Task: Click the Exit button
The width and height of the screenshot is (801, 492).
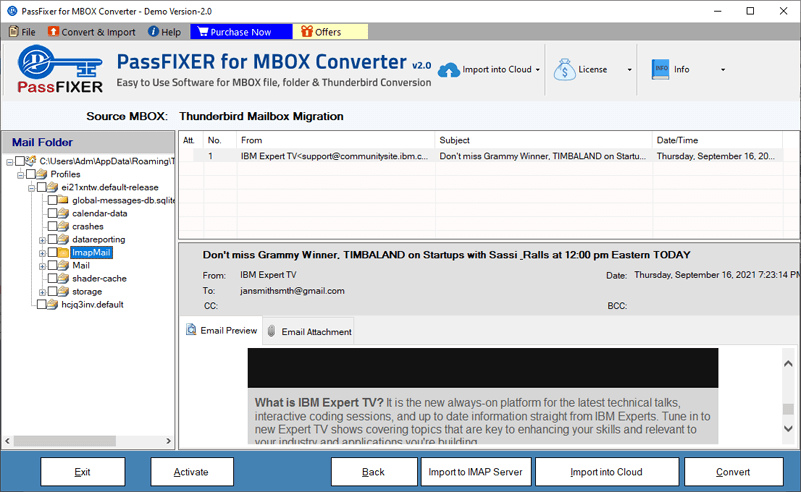Action: tap(83, 472)
